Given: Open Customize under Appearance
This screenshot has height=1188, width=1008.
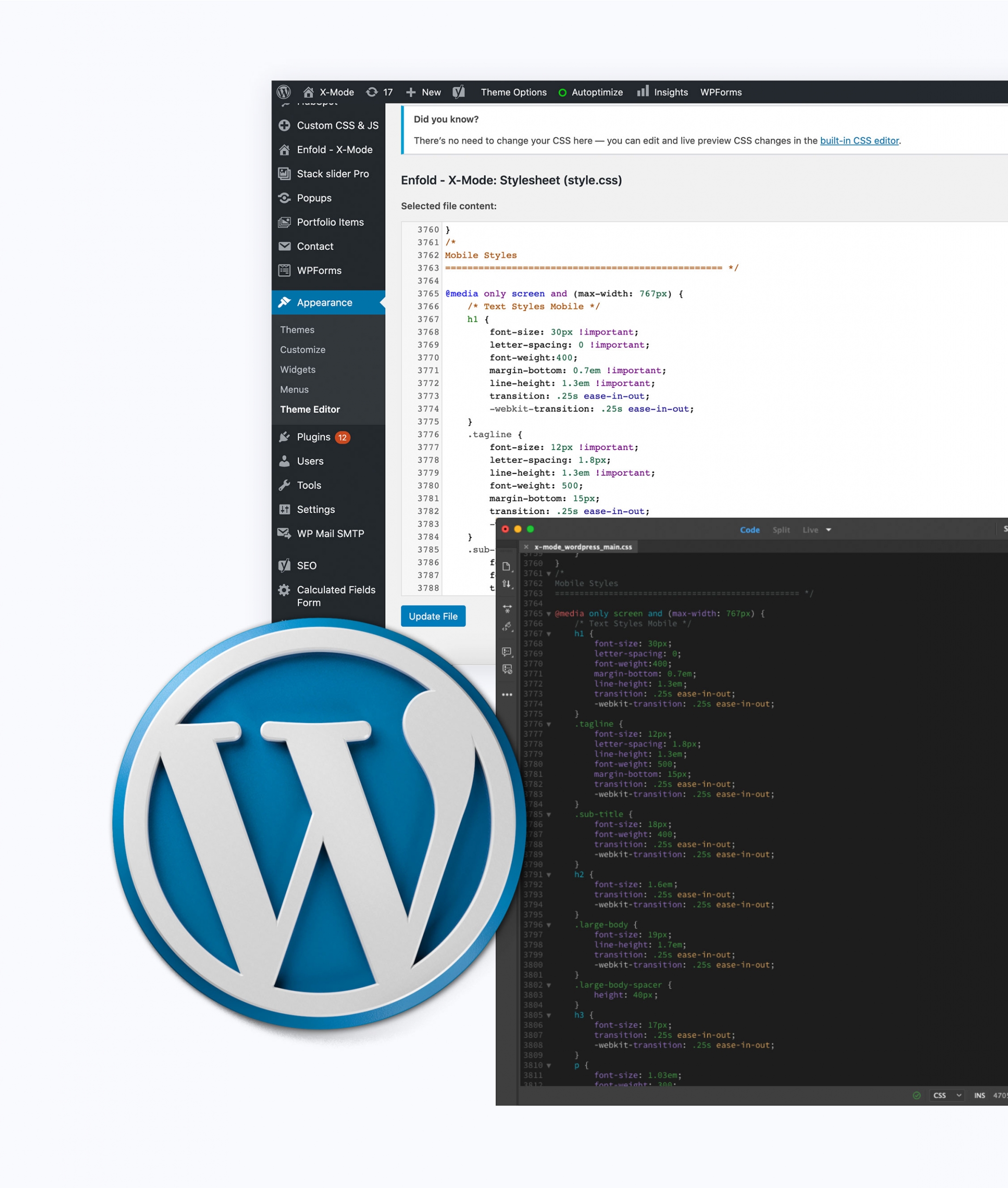Looking at the screenshot, I should tap(303, 350).
